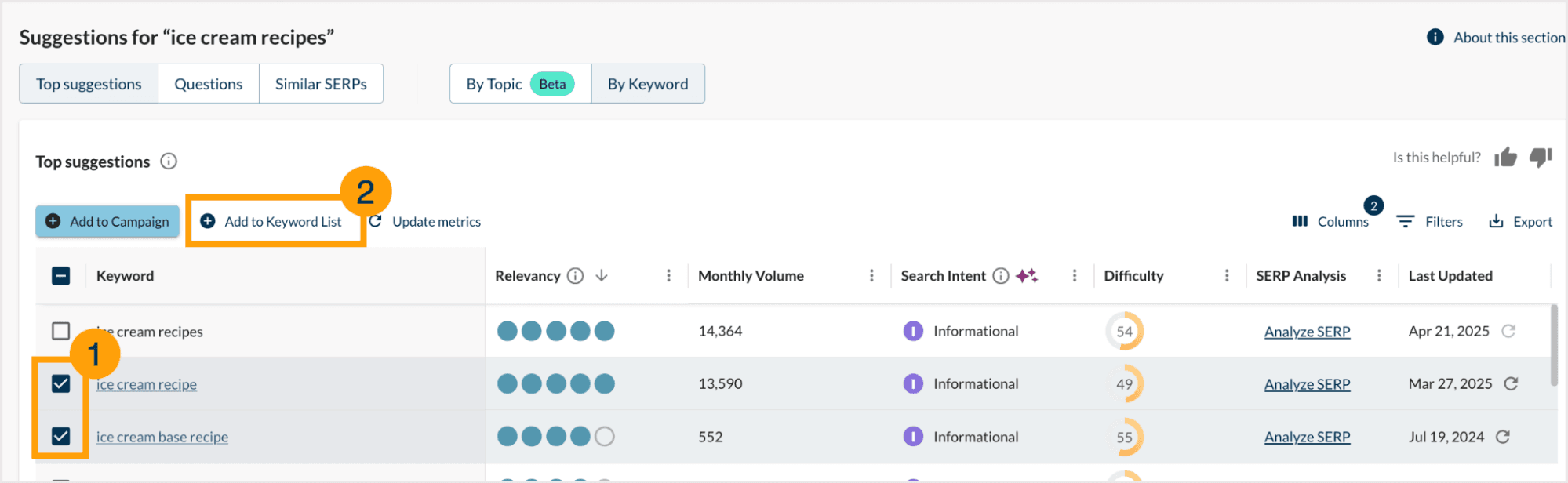The image size is (1568, 483).
Task: Click the Search Intent info icon
Action: point(1000,276)
